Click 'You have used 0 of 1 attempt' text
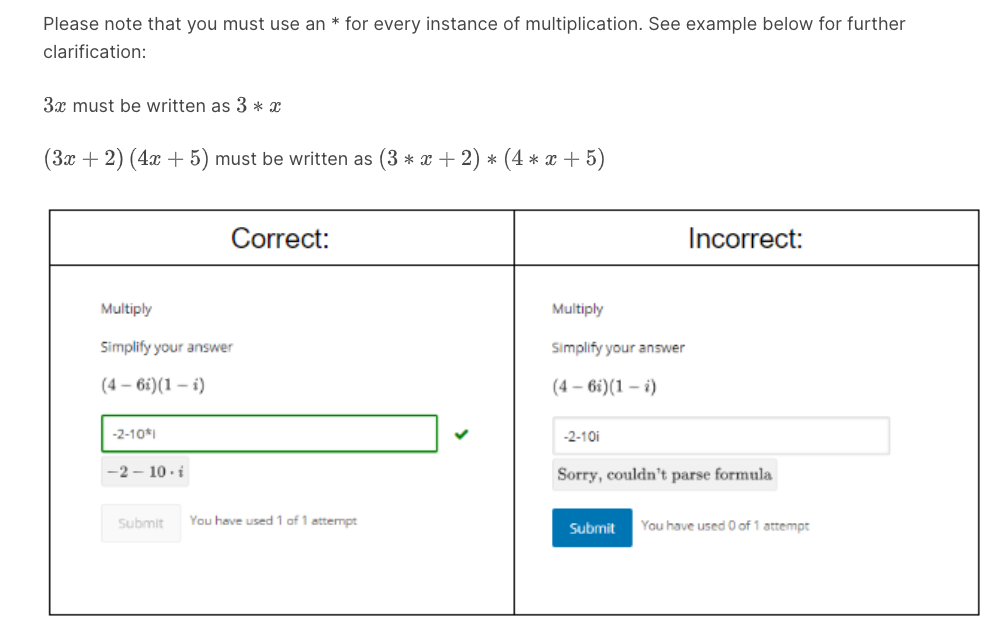Screen dimensions: 996x637 point(725,525)
